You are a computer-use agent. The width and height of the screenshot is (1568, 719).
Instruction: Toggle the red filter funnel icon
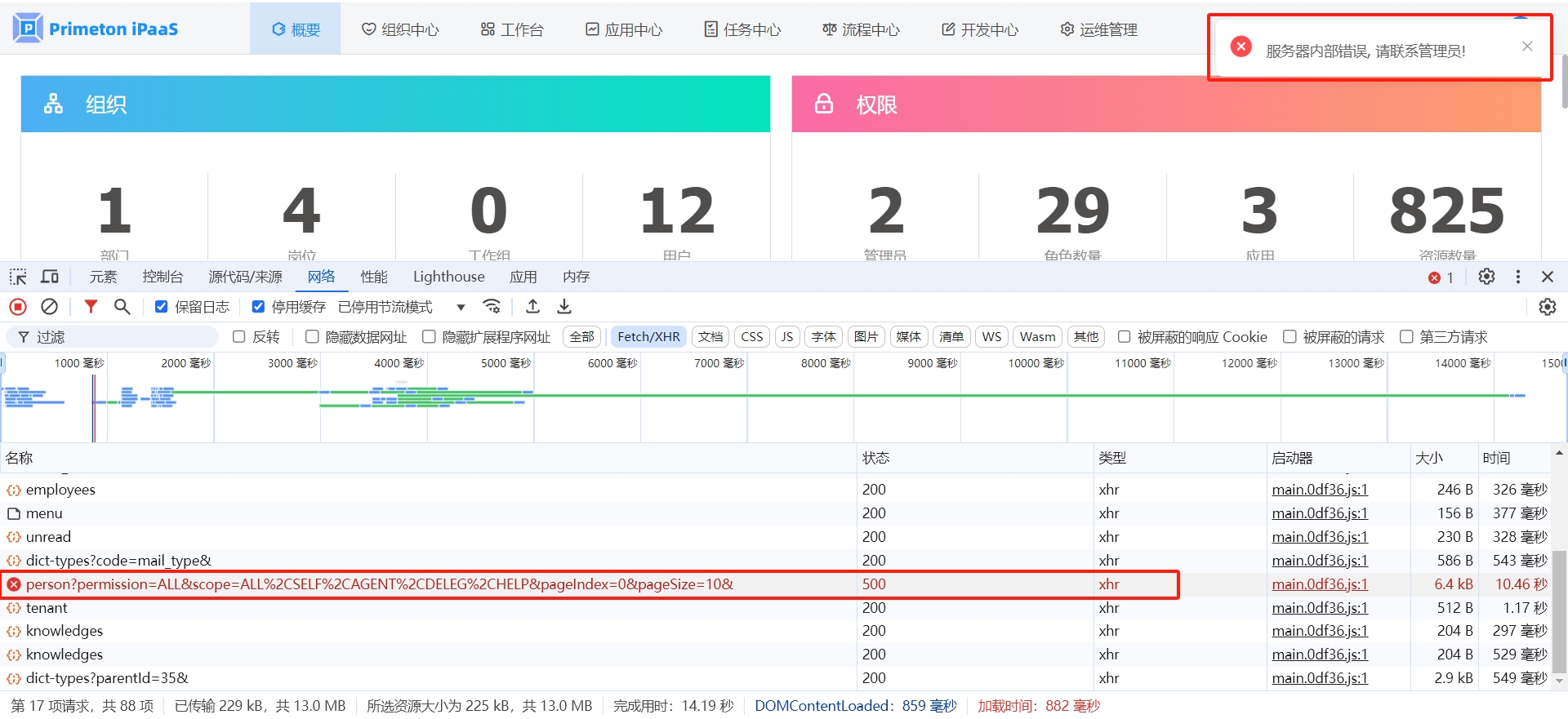[91, 307]
